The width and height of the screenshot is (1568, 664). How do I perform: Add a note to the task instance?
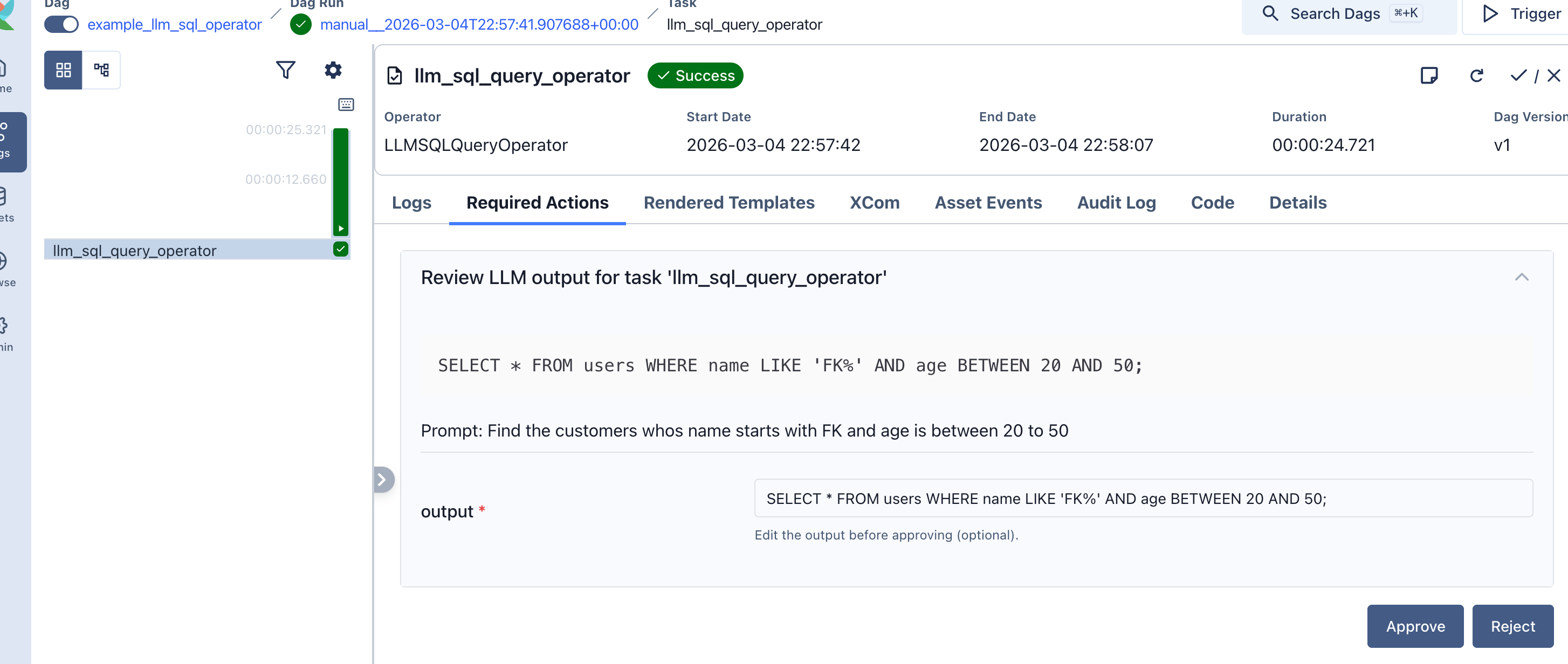(x=1430, y=75)
